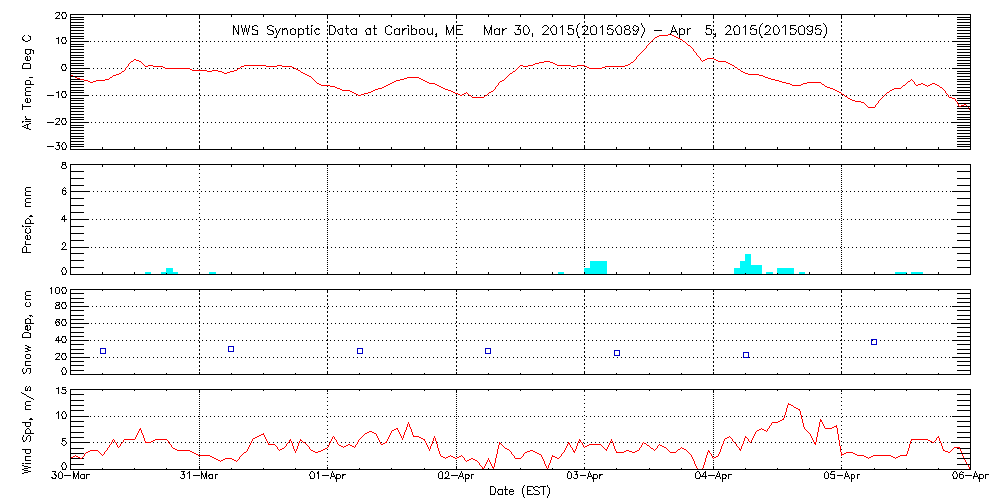The width and height of the screenshot is (1000, 500).
Task: Click the "Air Temp, Deg C" axis label
Action: point(27,82)
